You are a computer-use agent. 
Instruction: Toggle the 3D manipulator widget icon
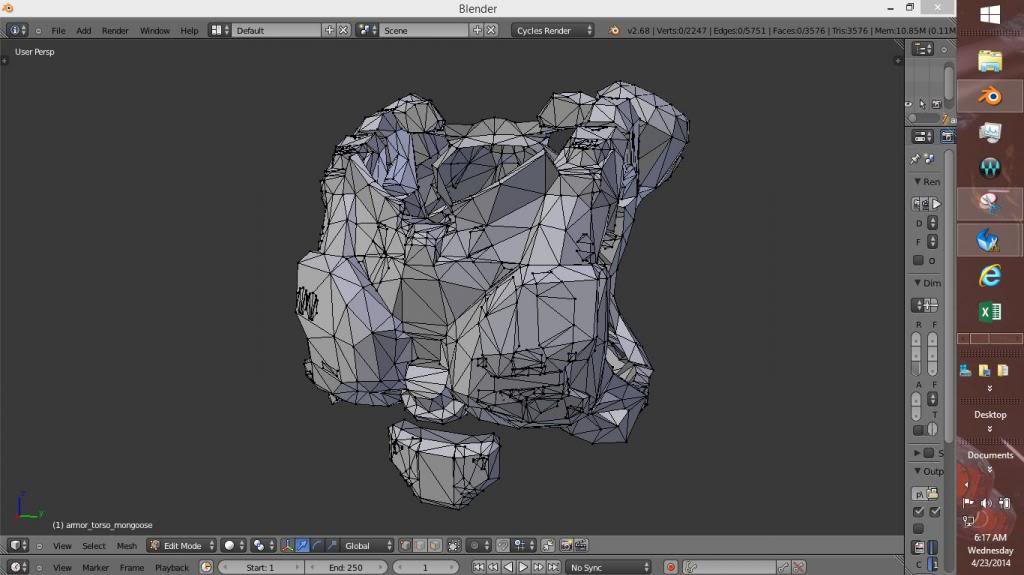pos(287,546)
